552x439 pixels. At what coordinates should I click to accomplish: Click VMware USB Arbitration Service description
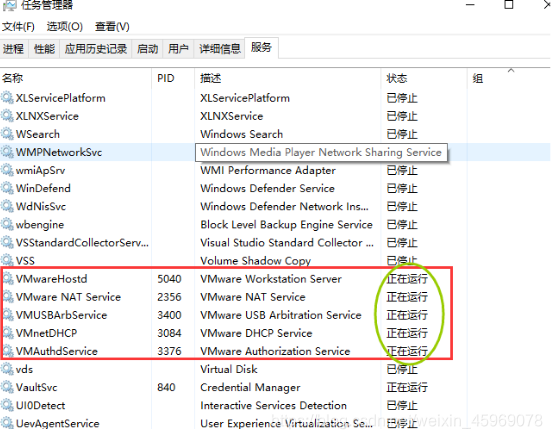click(281, 315)
